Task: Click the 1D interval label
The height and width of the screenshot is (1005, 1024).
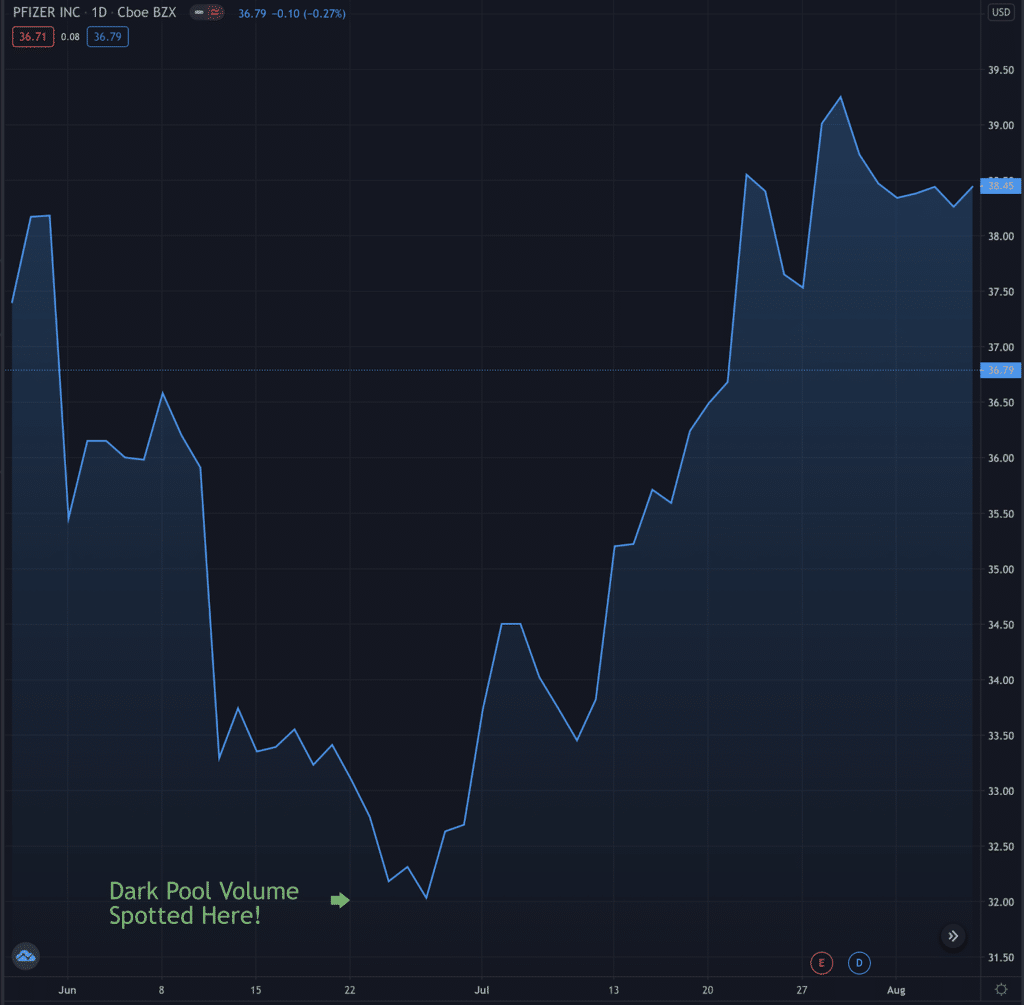Action: [x=99, y=12]
